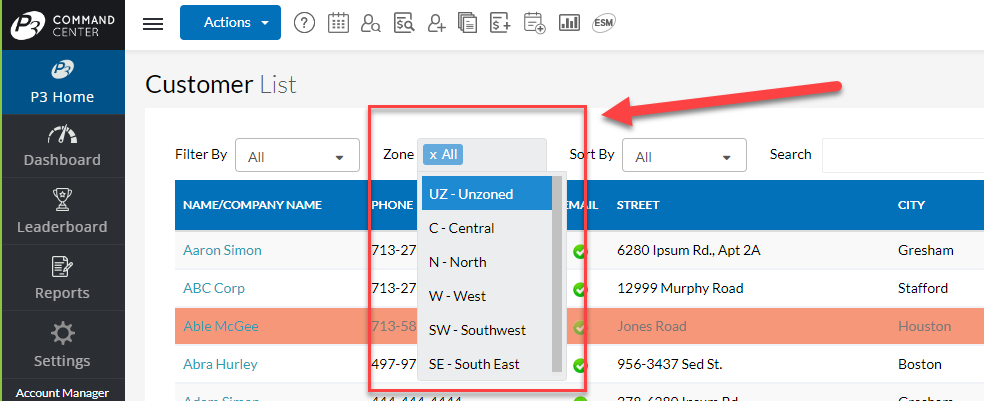Click the add customer person-plus icon

tap(436, 23)
